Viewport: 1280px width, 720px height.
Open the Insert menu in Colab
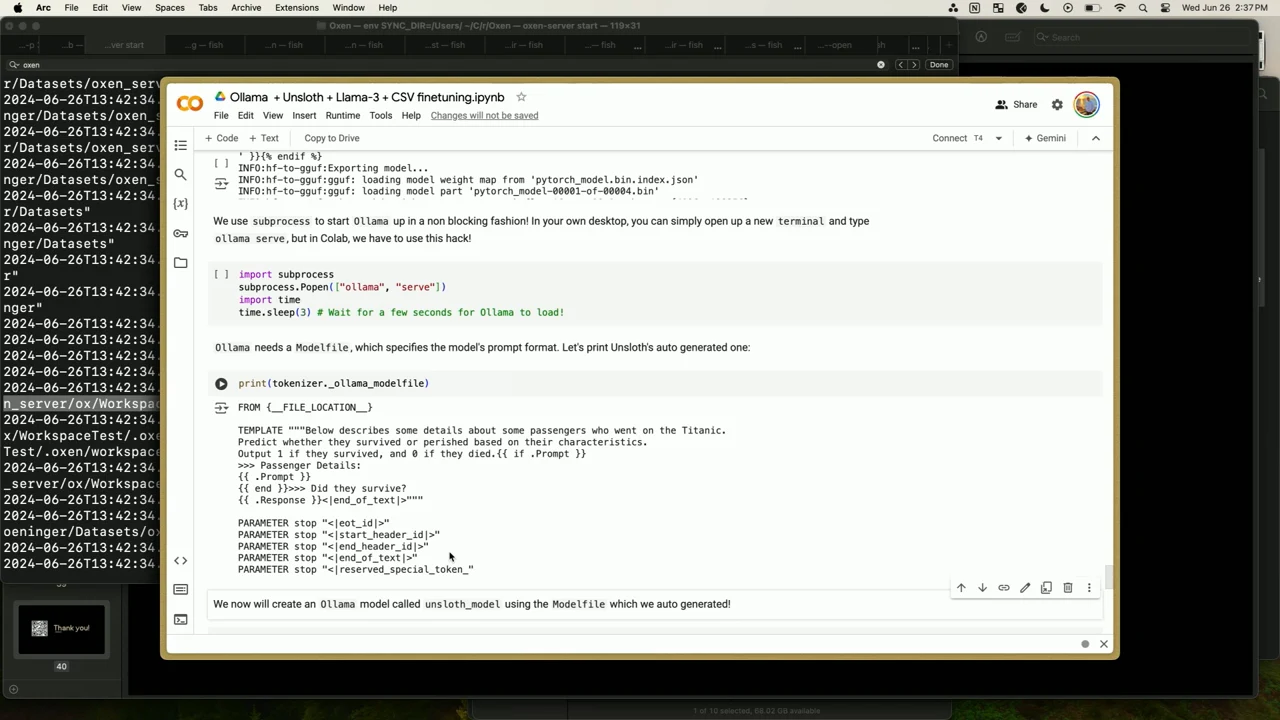pos(304,115)
